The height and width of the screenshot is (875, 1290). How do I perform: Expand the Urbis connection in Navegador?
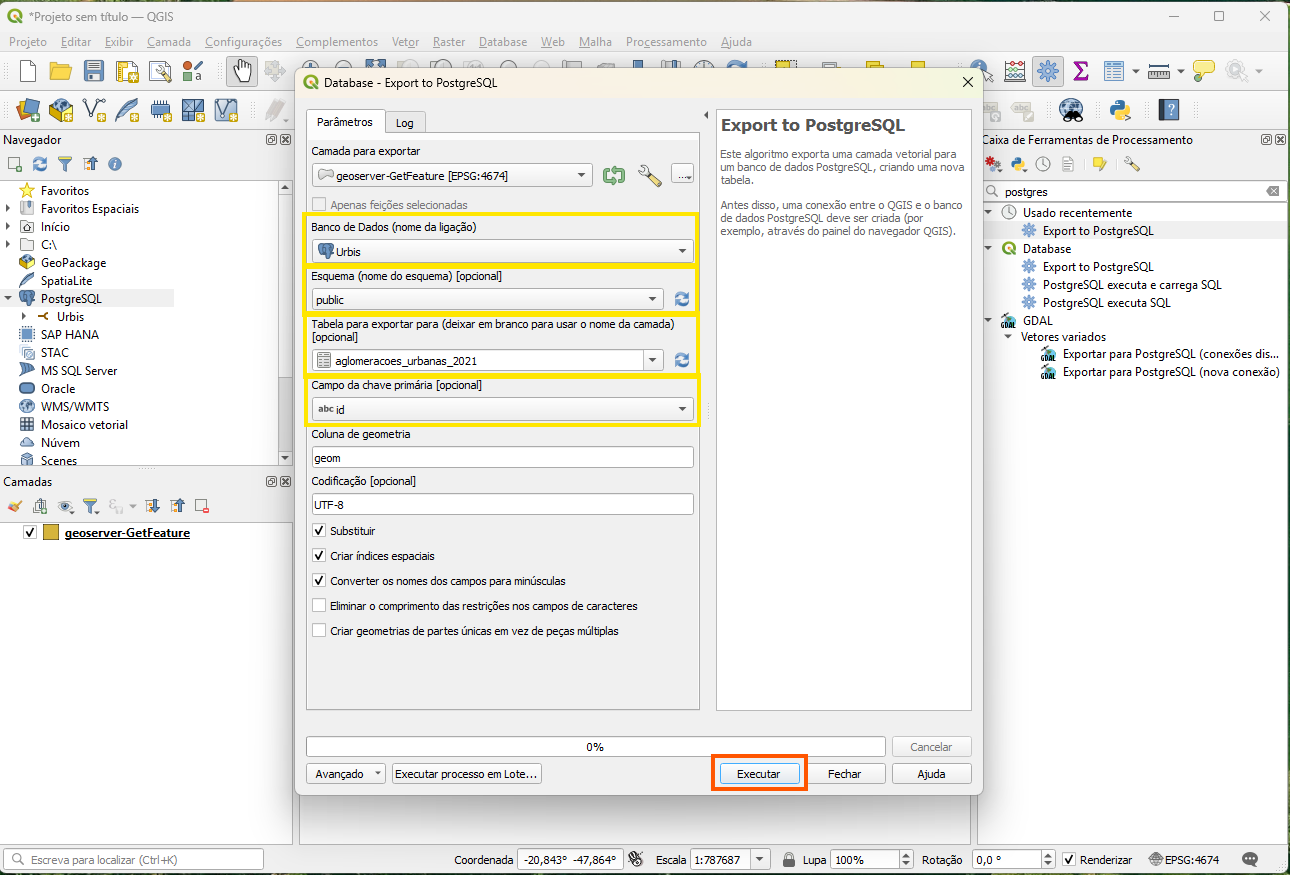(23, 317)
